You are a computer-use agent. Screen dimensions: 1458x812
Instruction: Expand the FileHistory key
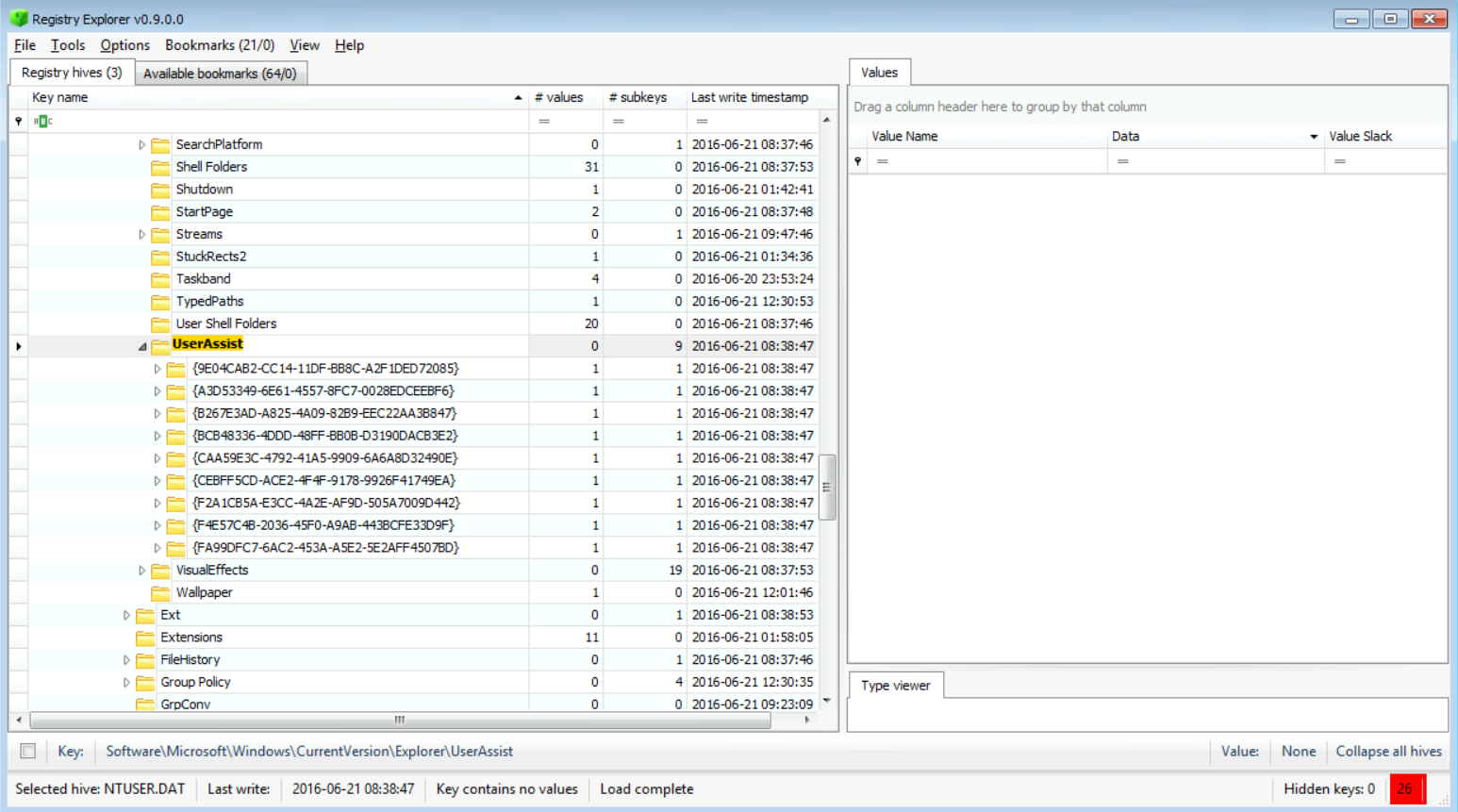[x=127, y=660]
